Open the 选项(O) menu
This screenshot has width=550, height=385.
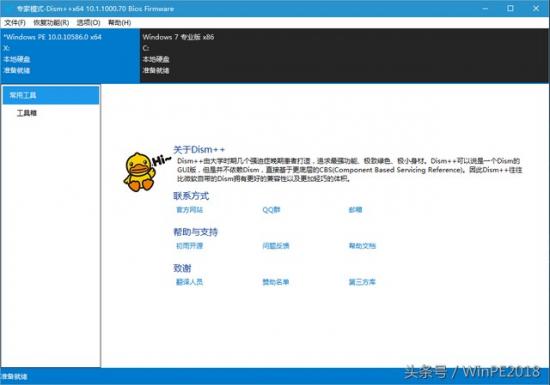(88, 23)
